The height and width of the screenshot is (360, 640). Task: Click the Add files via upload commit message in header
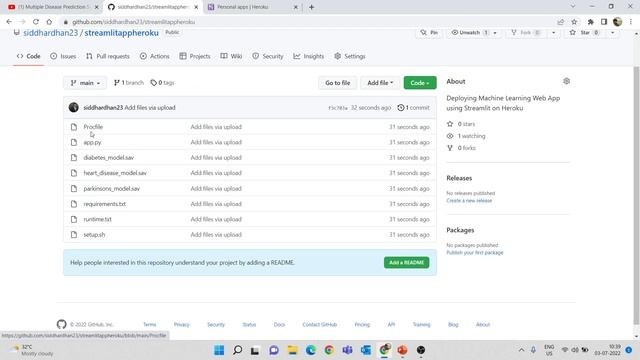(150, 108)
